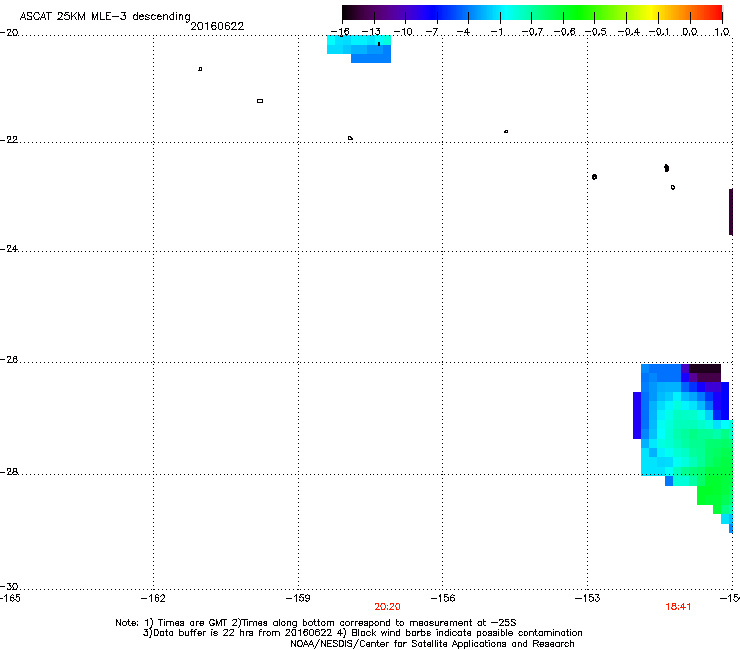Click the red 20:20 pass time
This screenshot has width=740, height=650.
pyautogui.click(x=387, y=607)
